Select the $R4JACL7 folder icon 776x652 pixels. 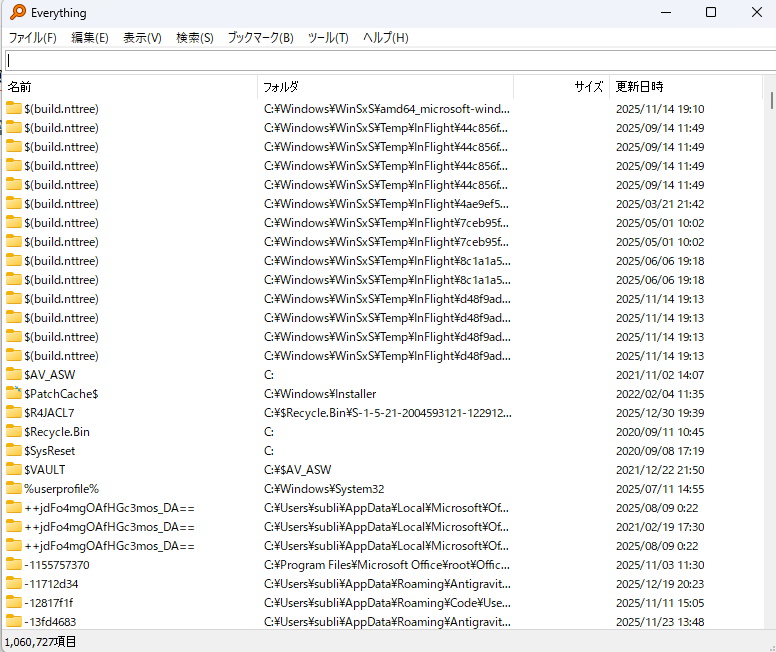(x=14, y=412)
